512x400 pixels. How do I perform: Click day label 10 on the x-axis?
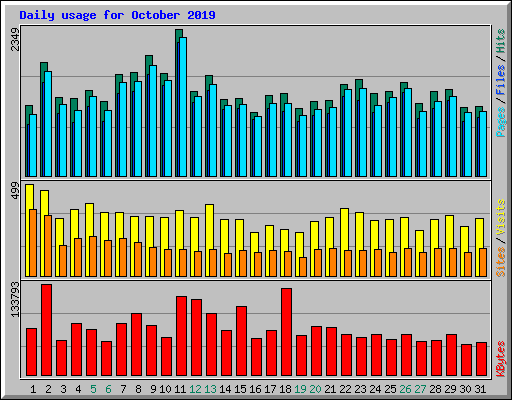165,389
